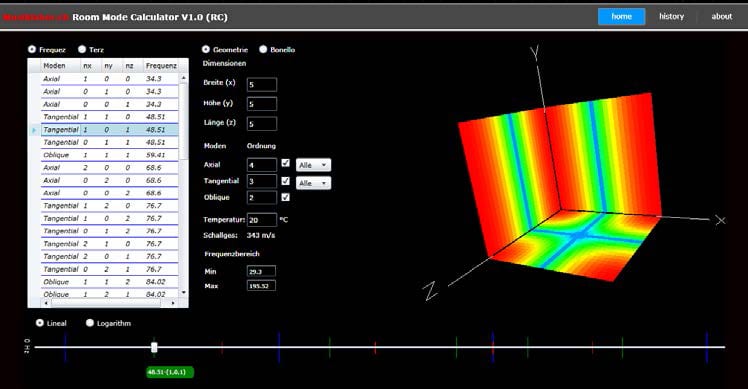Edit the Tangential order field
Screen dimensions: 748x389
click(262, 181)
